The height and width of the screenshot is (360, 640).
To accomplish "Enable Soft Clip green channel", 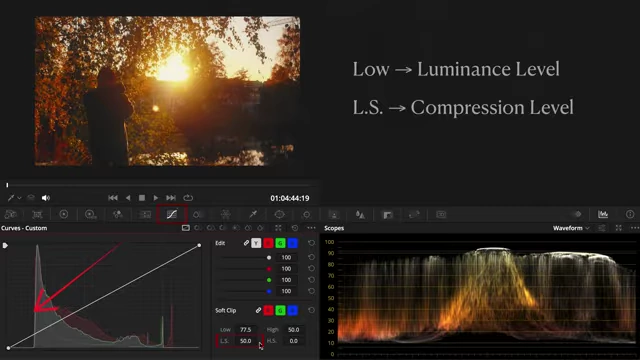I will [x=280, y=311].
